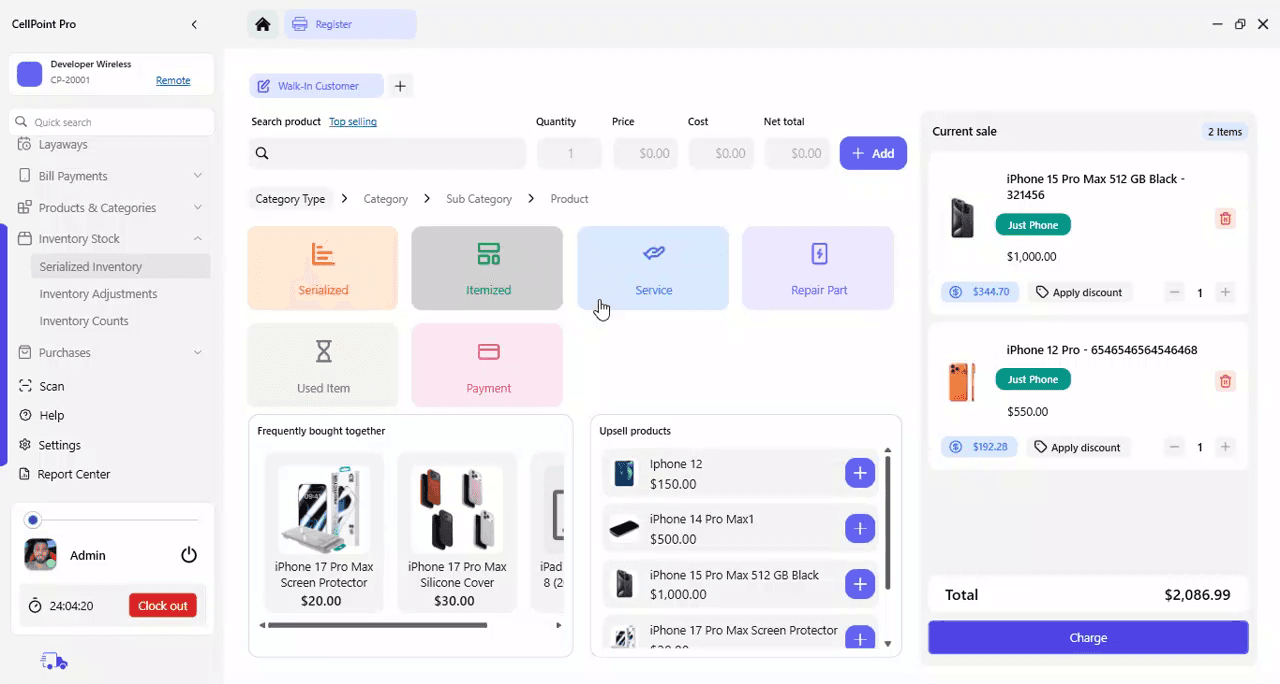Screen dimensions: 1280x684
Task: Focus the Quick search field
Action: pos(112,122)
